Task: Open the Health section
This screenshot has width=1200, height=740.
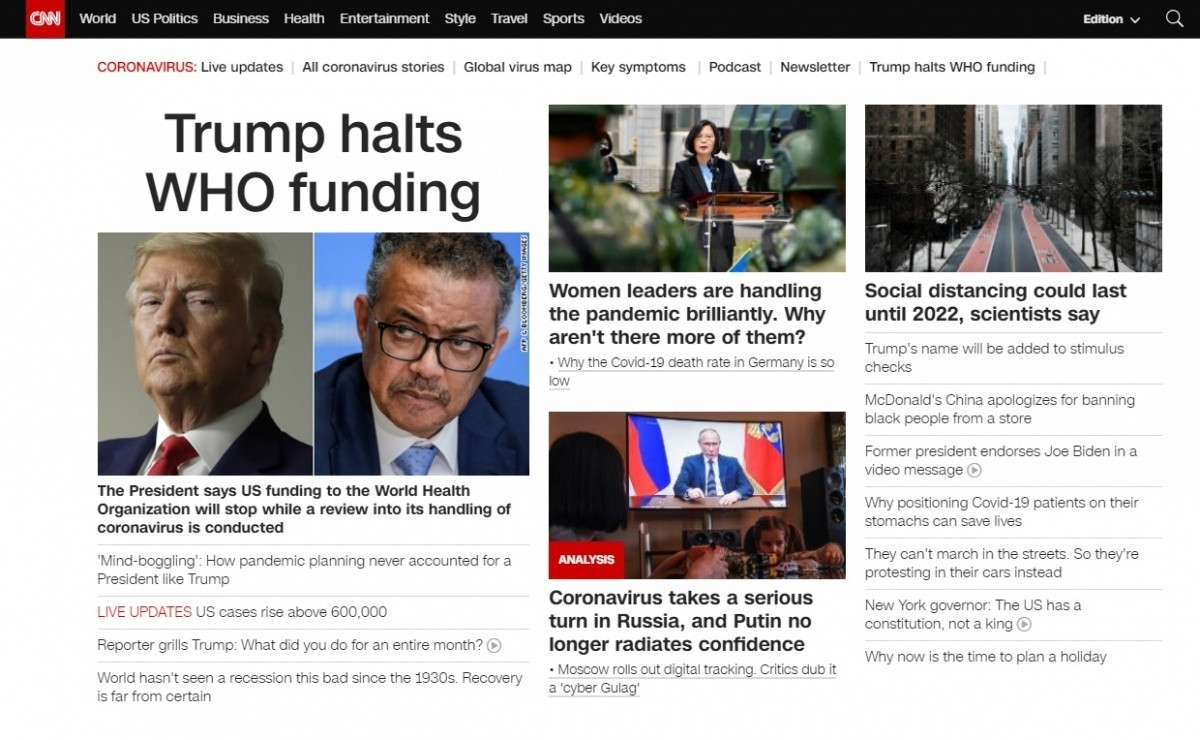Action: (x=304, y=18)
